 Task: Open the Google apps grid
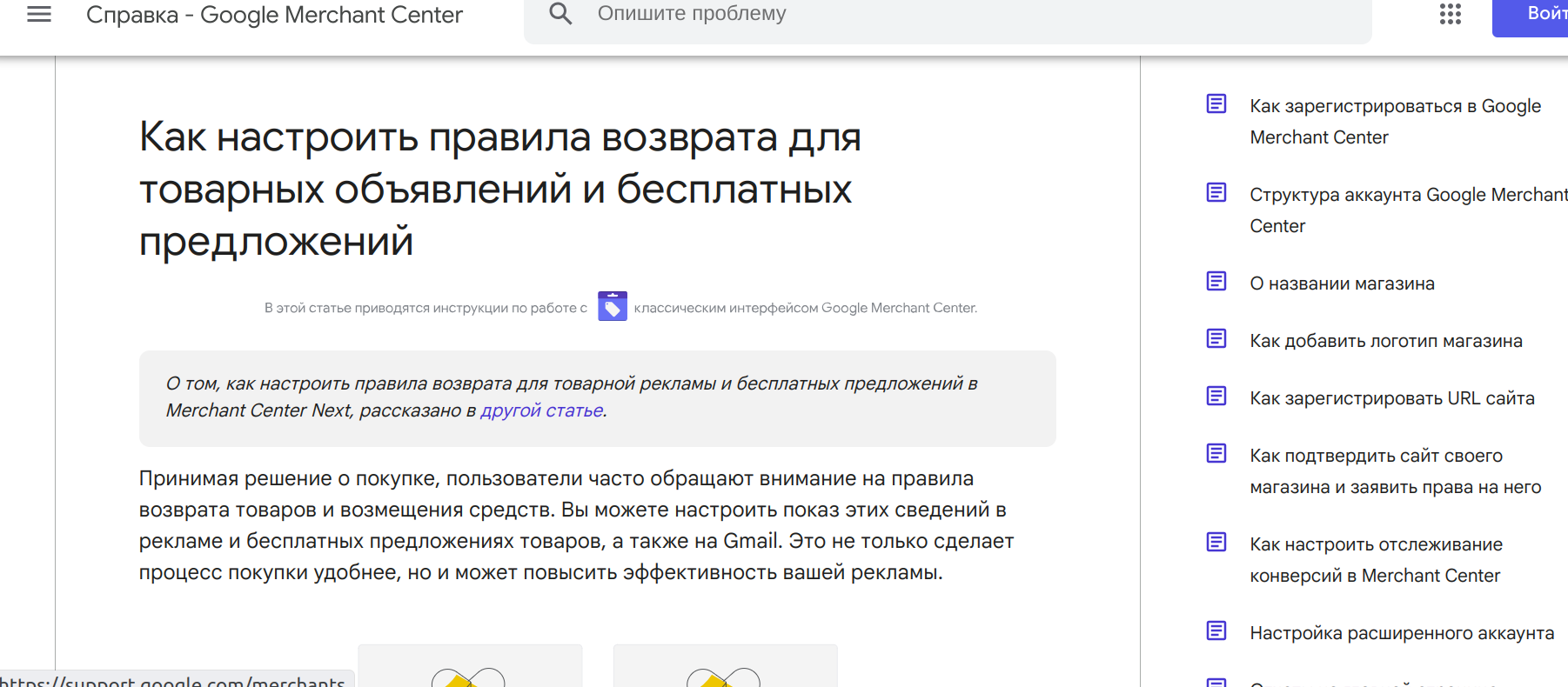[x=1450, y=14]
